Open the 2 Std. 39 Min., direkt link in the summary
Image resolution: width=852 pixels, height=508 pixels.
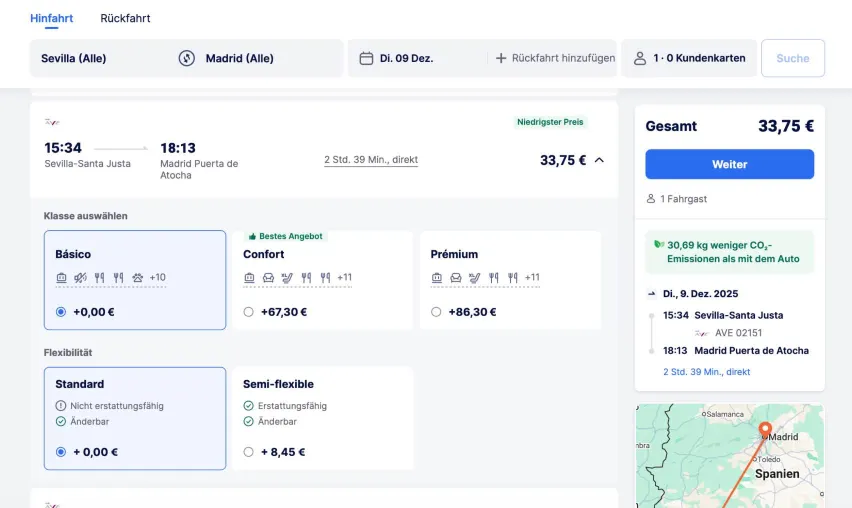pos(706,372)
